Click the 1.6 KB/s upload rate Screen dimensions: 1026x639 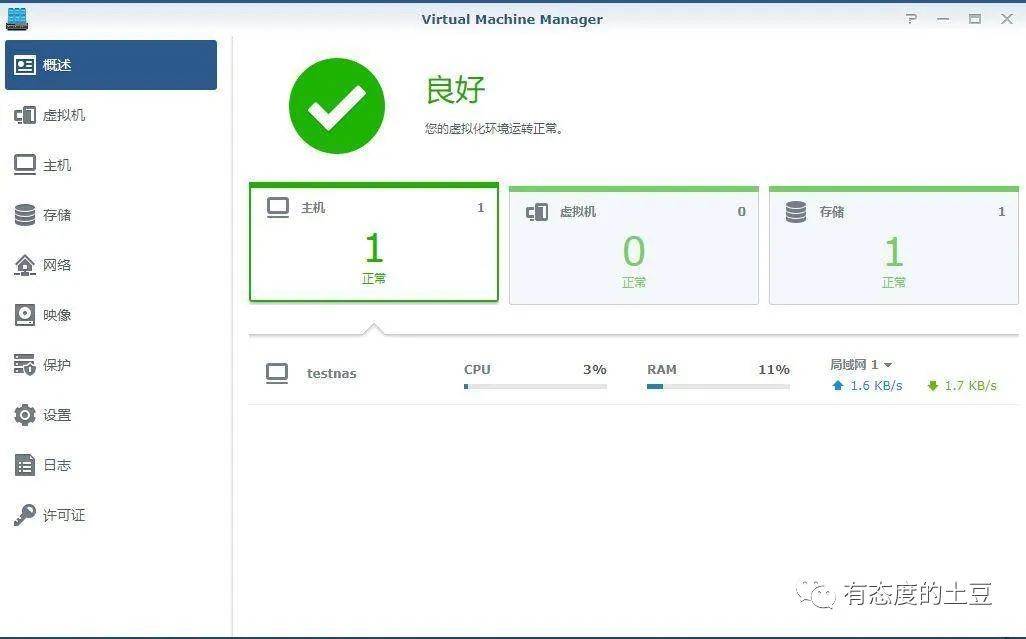[x=876, y=386]
